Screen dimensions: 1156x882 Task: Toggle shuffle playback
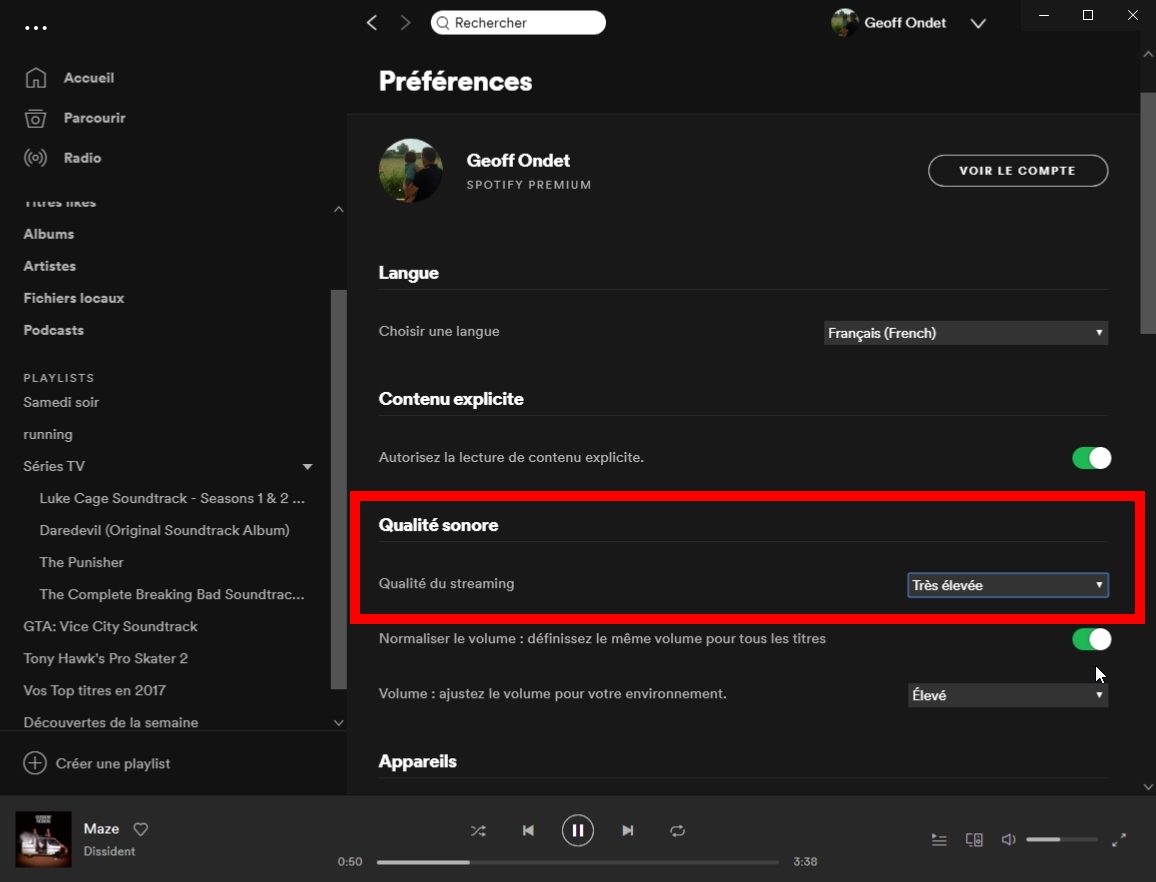(x=478, y=831)
